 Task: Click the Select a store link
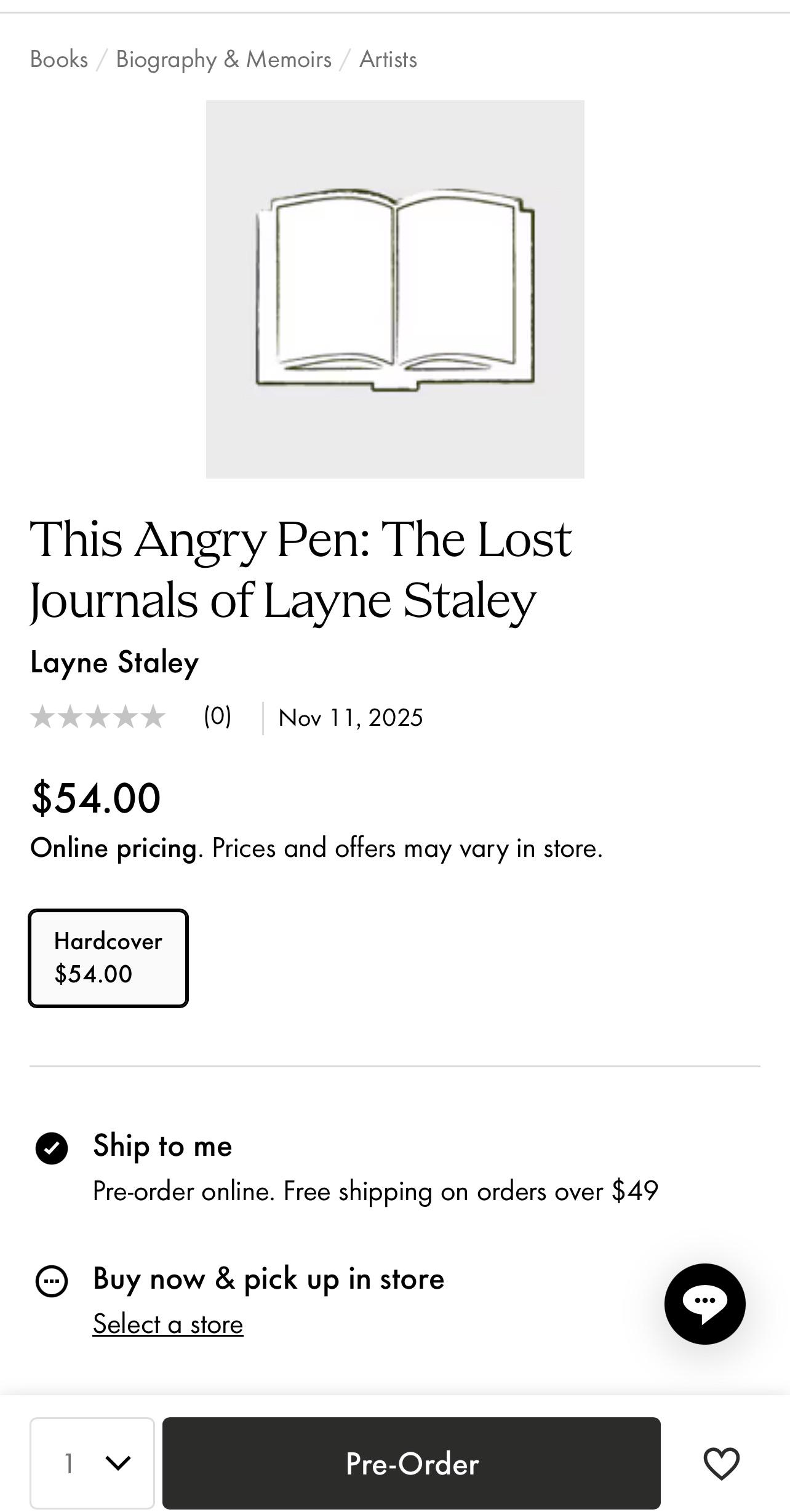(x=168, y=1324)
